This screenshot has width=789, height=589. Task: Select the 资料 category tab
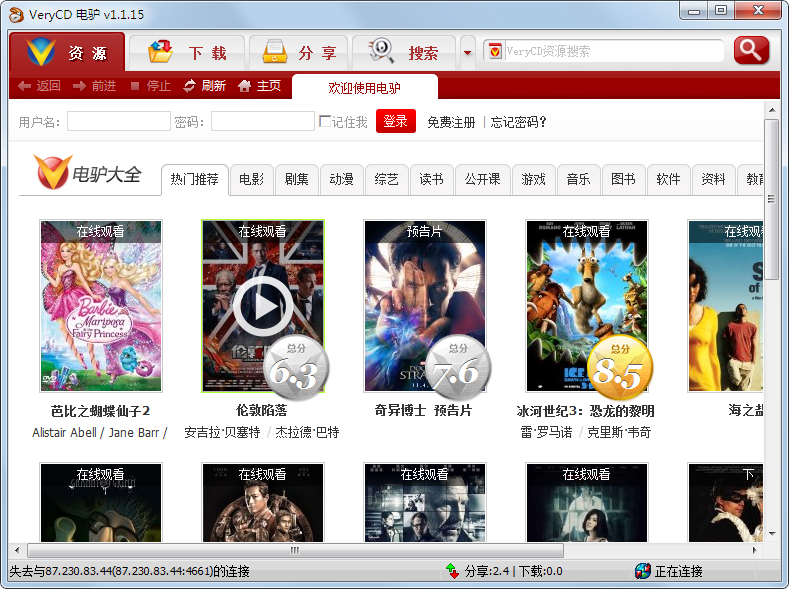(714, 180)
